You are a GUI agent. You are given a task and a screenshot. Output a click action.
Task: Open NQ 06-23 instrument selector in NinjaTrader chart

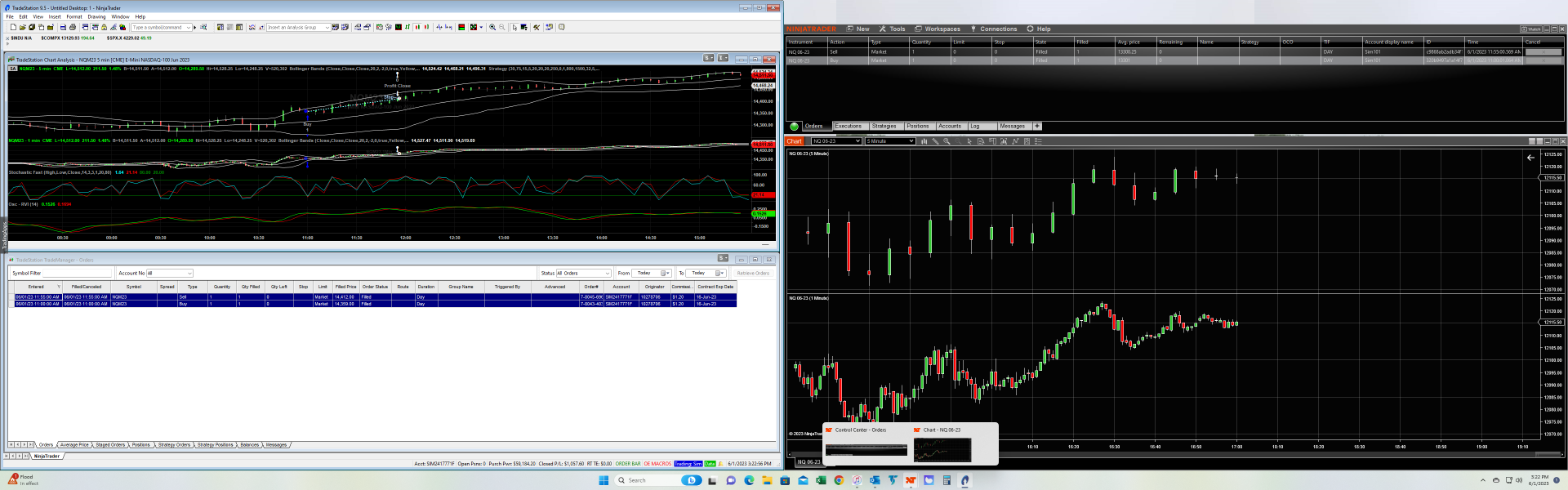(x=836, y=141)
